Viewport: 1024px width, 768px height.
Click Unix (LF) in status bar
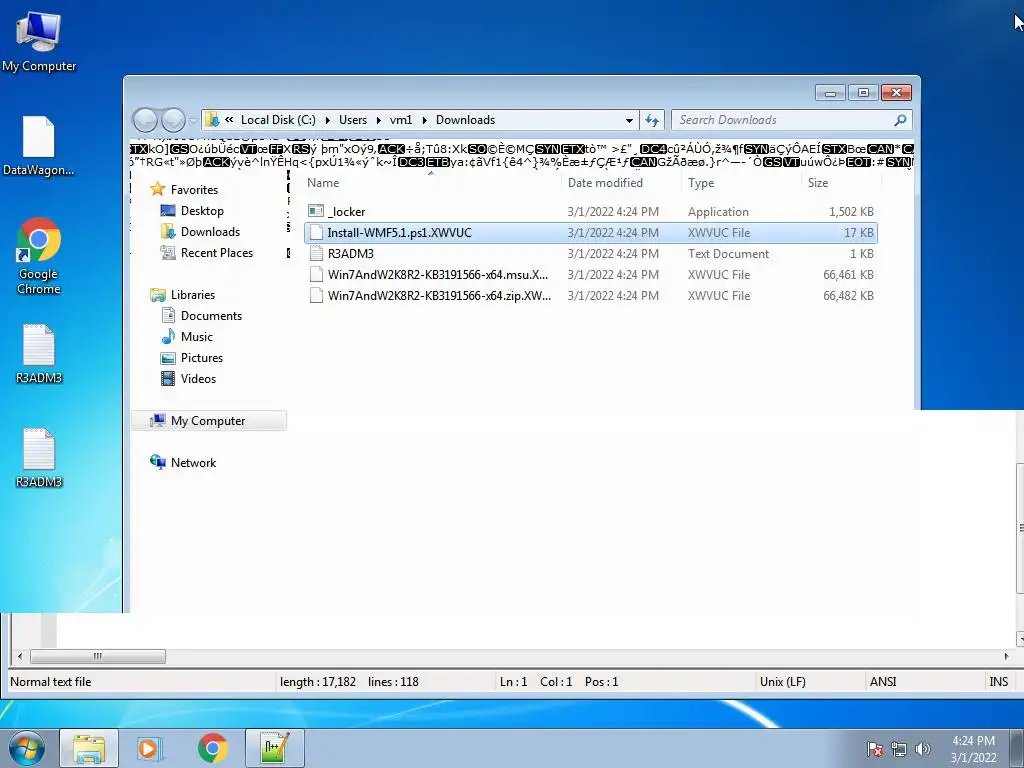coord(782,682)
